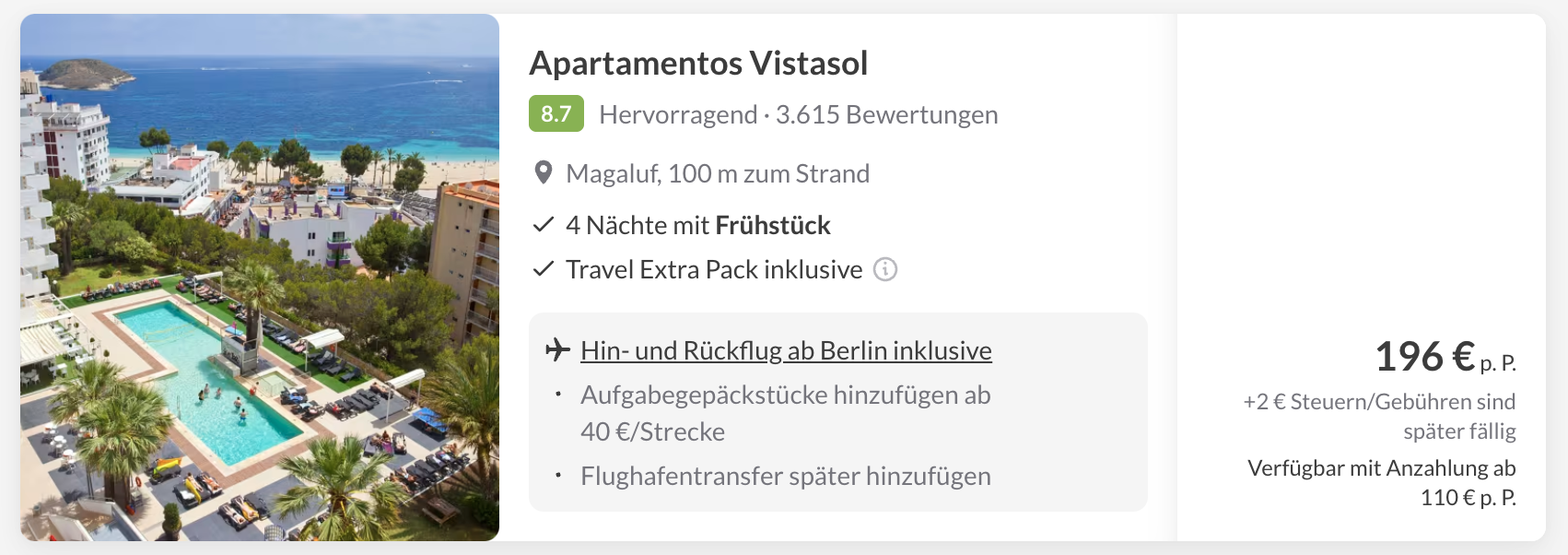Click the 3.615 Bewertungen reviews text

pos(886,114)
